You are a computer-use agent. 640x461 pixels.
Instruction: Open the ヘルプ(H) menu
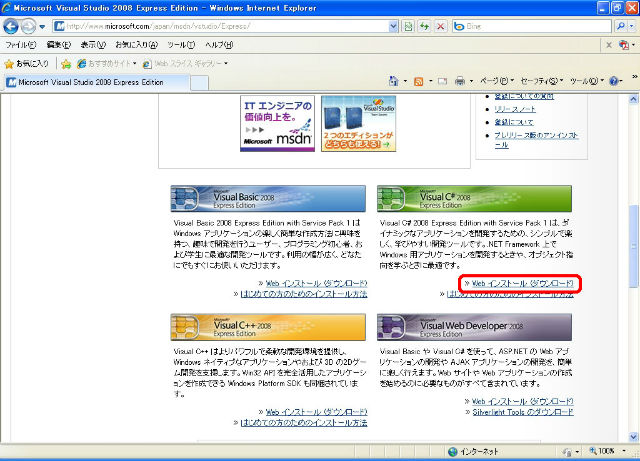pyautogui.click(x=219, y=45)
